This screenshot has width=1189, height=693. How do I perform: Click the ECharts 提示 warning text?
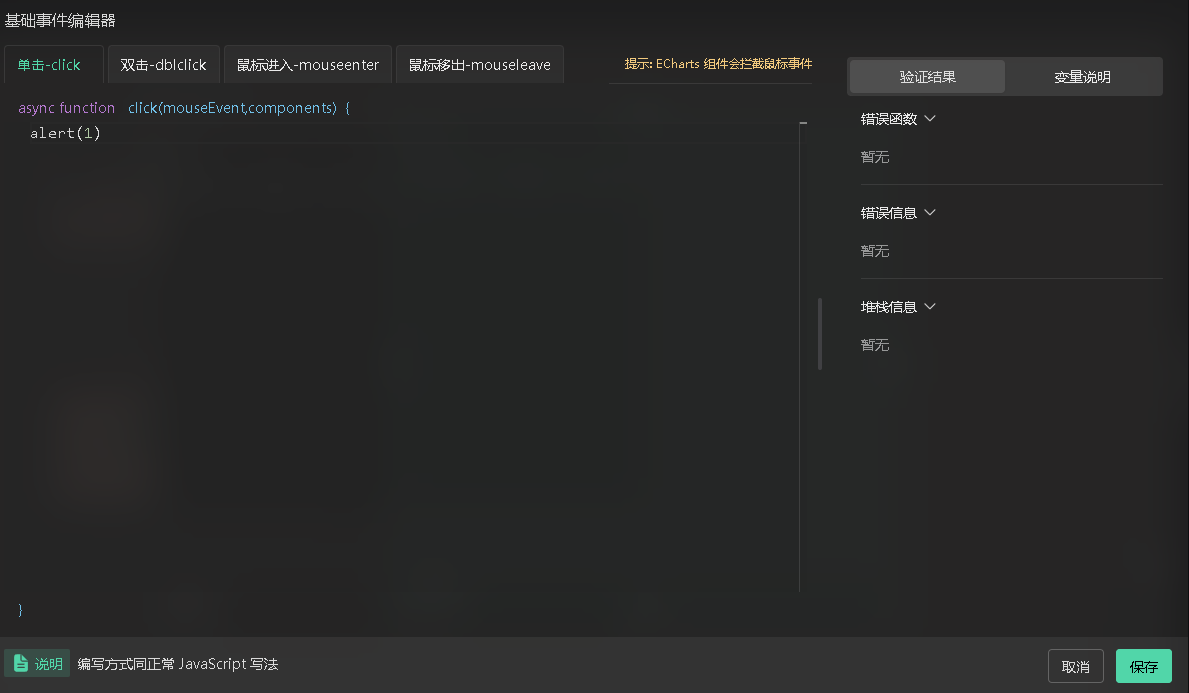pyautogui.click(x=718, y=64)
